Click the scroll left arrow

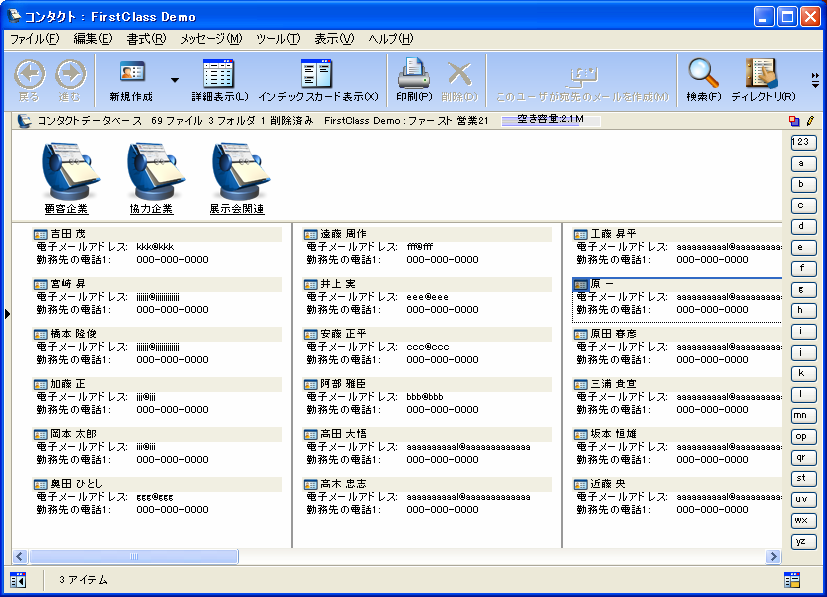click(x=20, y=556)
